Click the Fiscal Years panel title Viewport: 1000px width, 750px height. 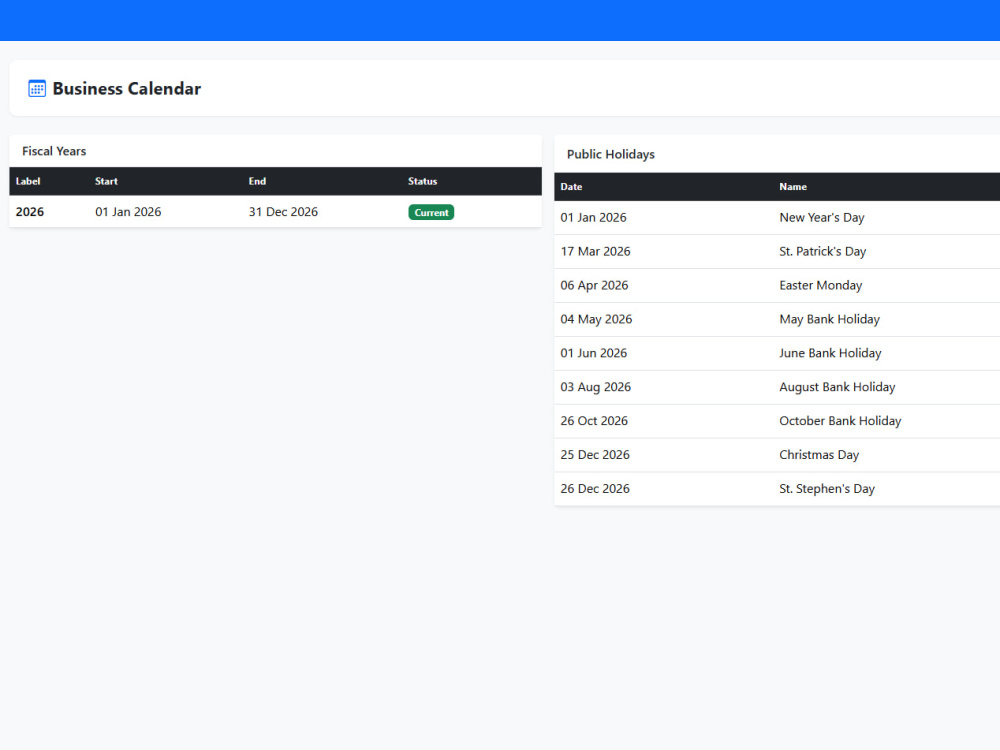click(54, 151)
